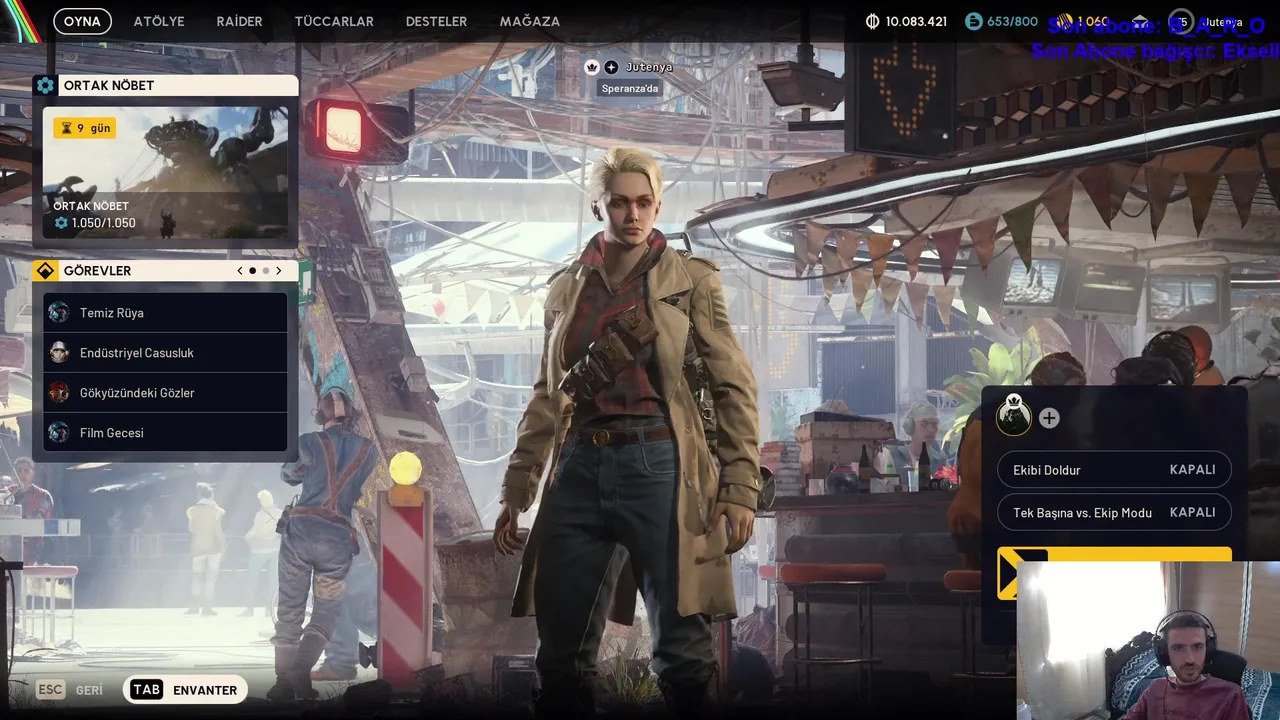Select the first quests page dot

pos(252,271)
